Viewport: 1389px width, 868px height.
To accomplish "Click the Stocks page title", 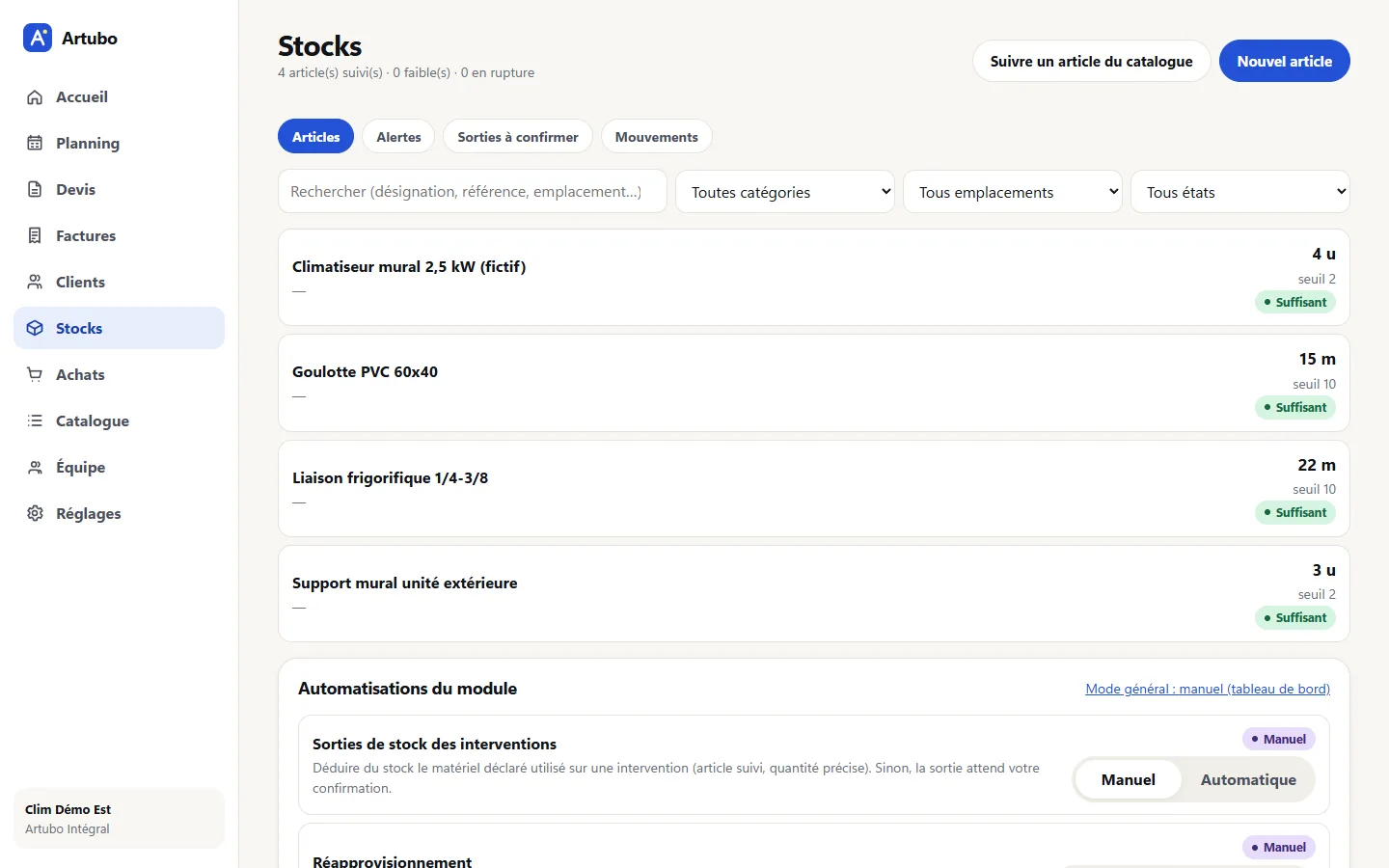I will point(319,45).
